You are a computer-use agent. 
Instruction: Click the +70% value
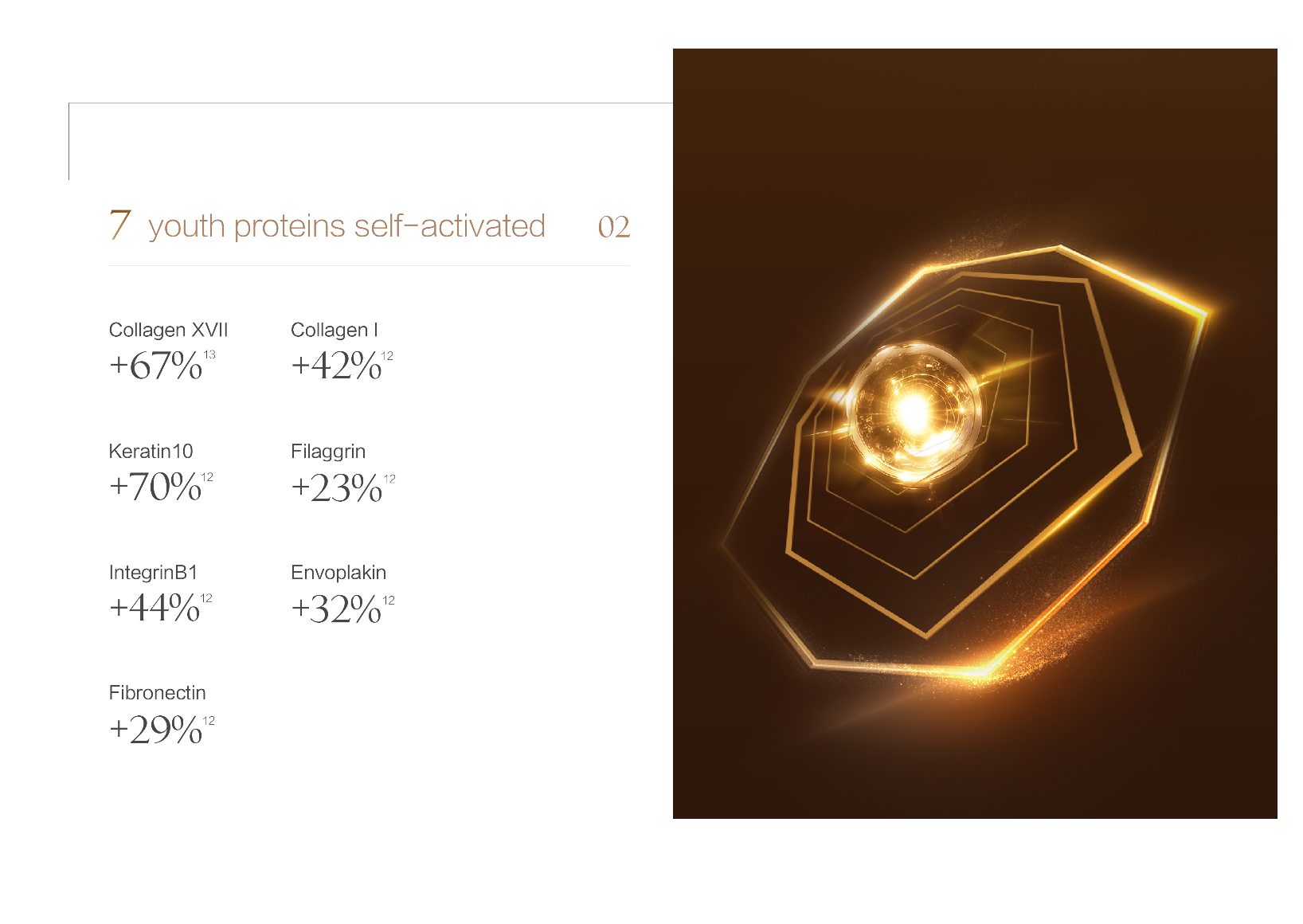point(155,487)
